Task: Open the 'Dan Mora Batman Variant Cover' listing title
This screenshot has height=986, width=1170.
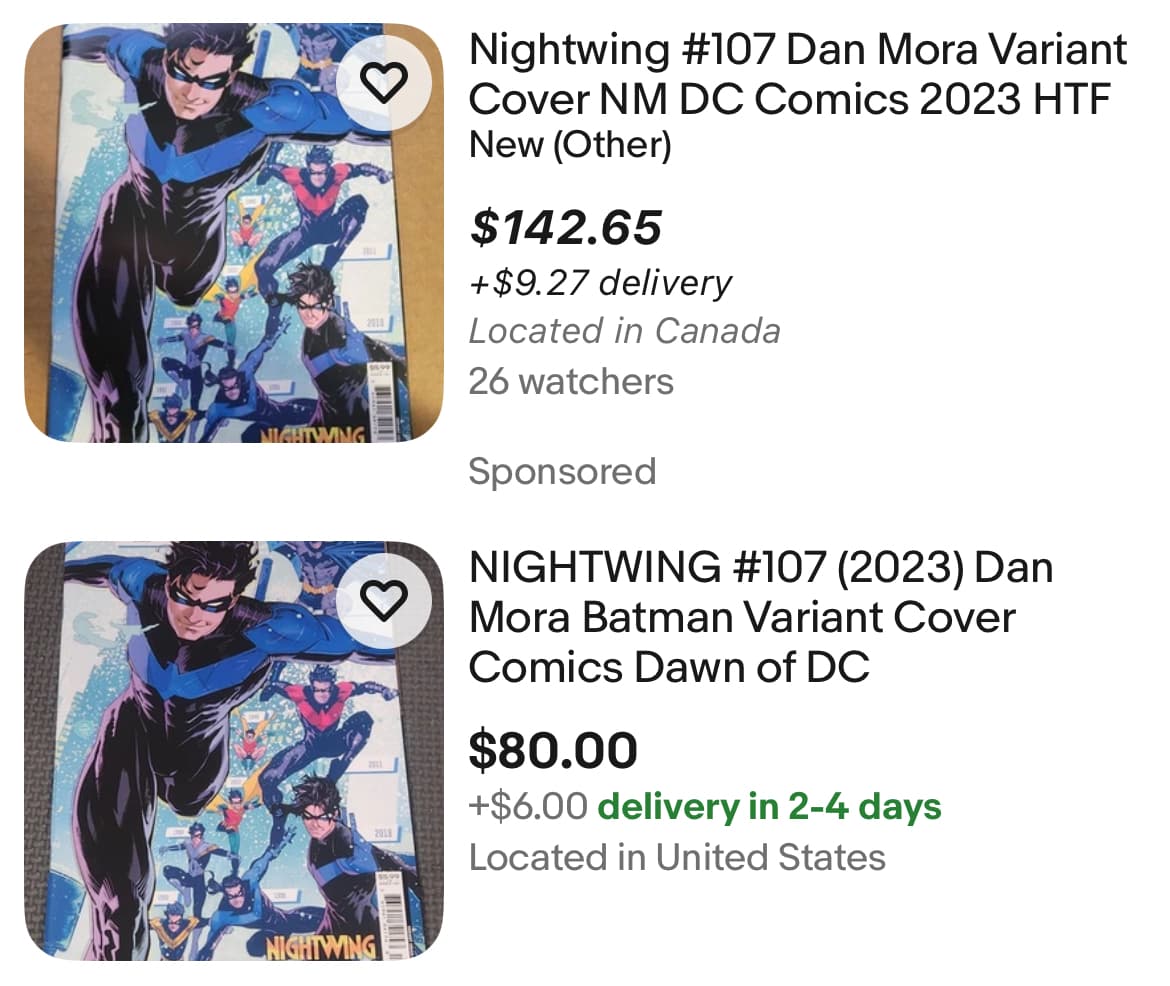Action: 760,617
